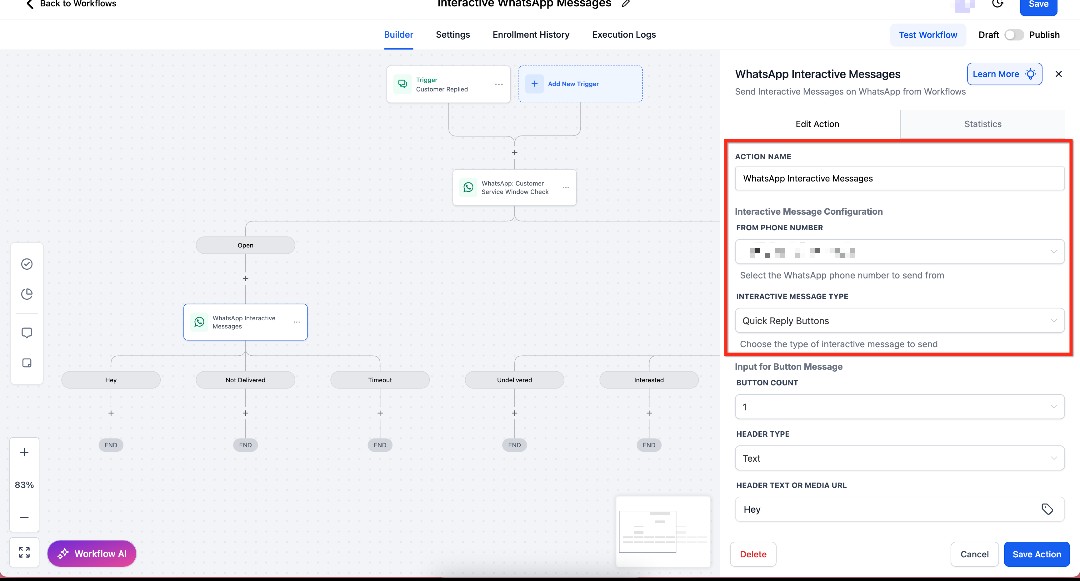This screenshot has width=1080, height=581.
Task: Click WhatsApp icon on Customer Service Window Check node
Action: (x=468, y=187)
